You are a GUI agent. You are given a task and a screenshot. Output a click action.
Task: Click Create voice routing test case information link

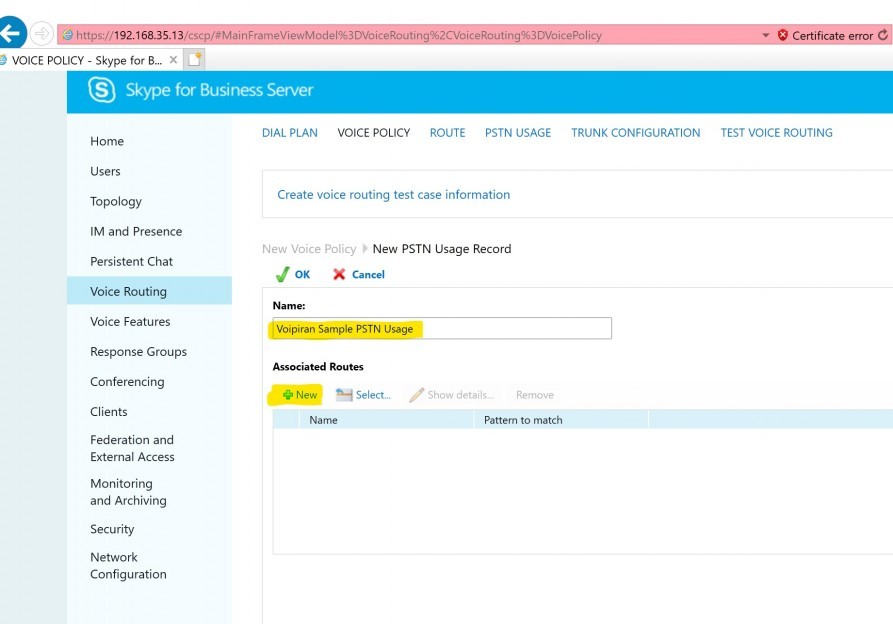(x=394, y=195)
